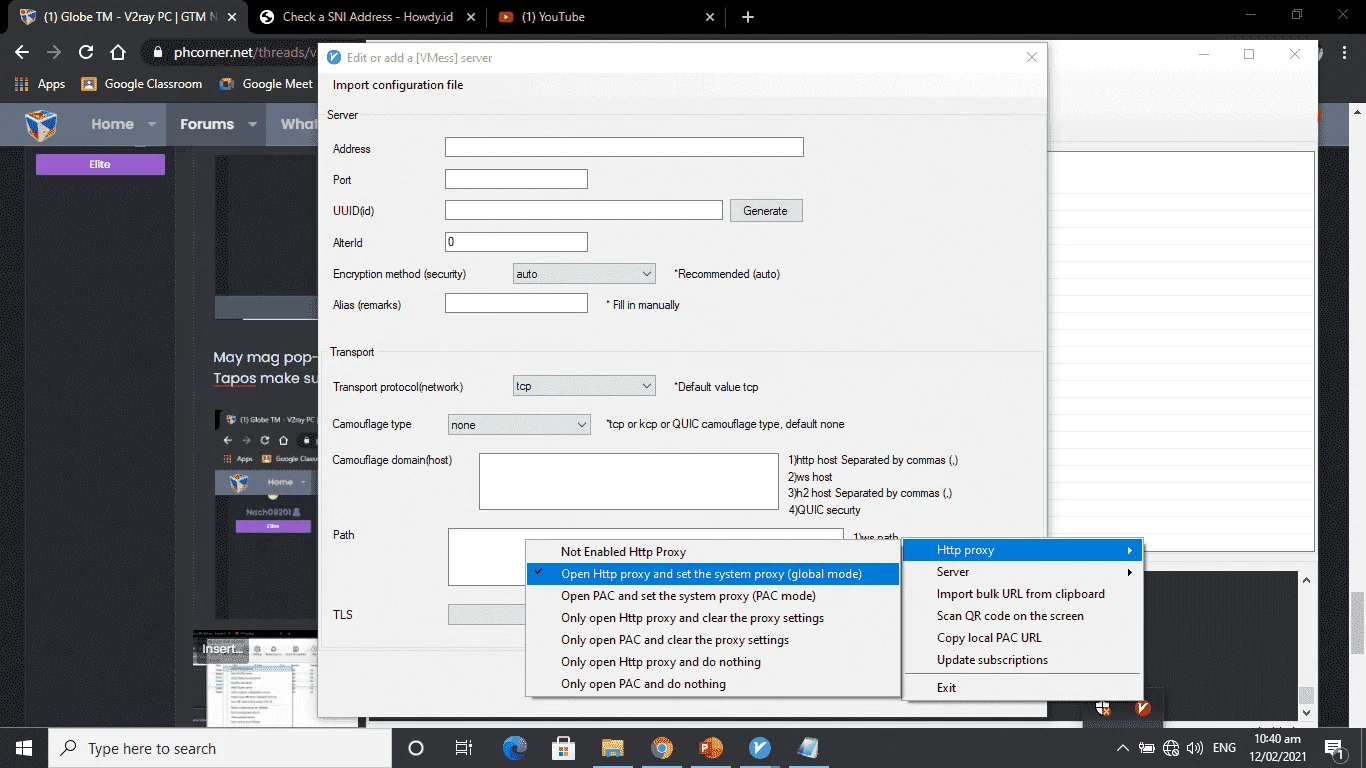Click Import bulk URL from clipboard
The image size is (1366, 768).
[1023, 594]
